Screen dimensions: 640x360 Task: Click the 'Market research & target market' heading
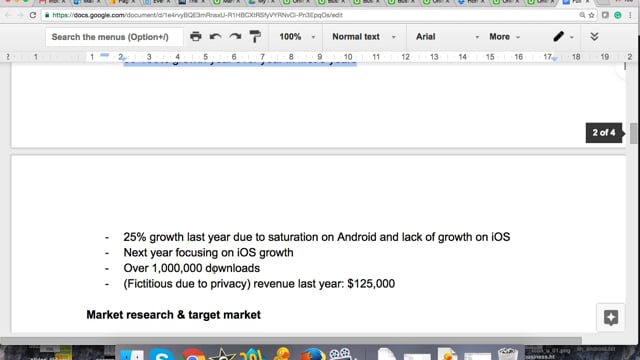click(x=173, y=315)
